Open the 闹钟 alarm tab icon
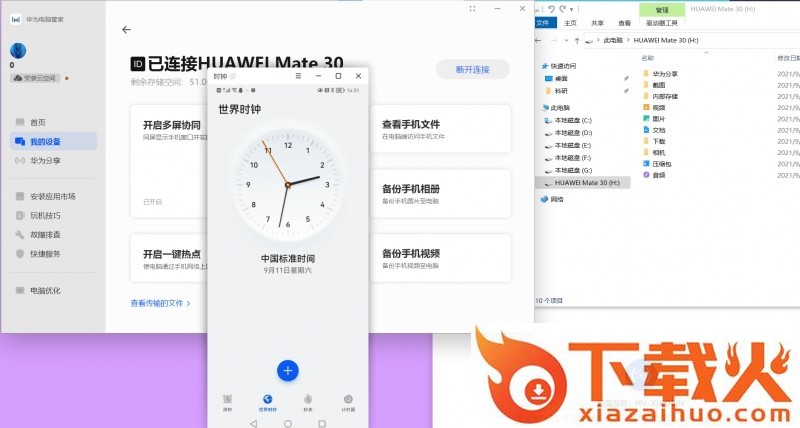This screenshot has width=800, height=428. 227,399
